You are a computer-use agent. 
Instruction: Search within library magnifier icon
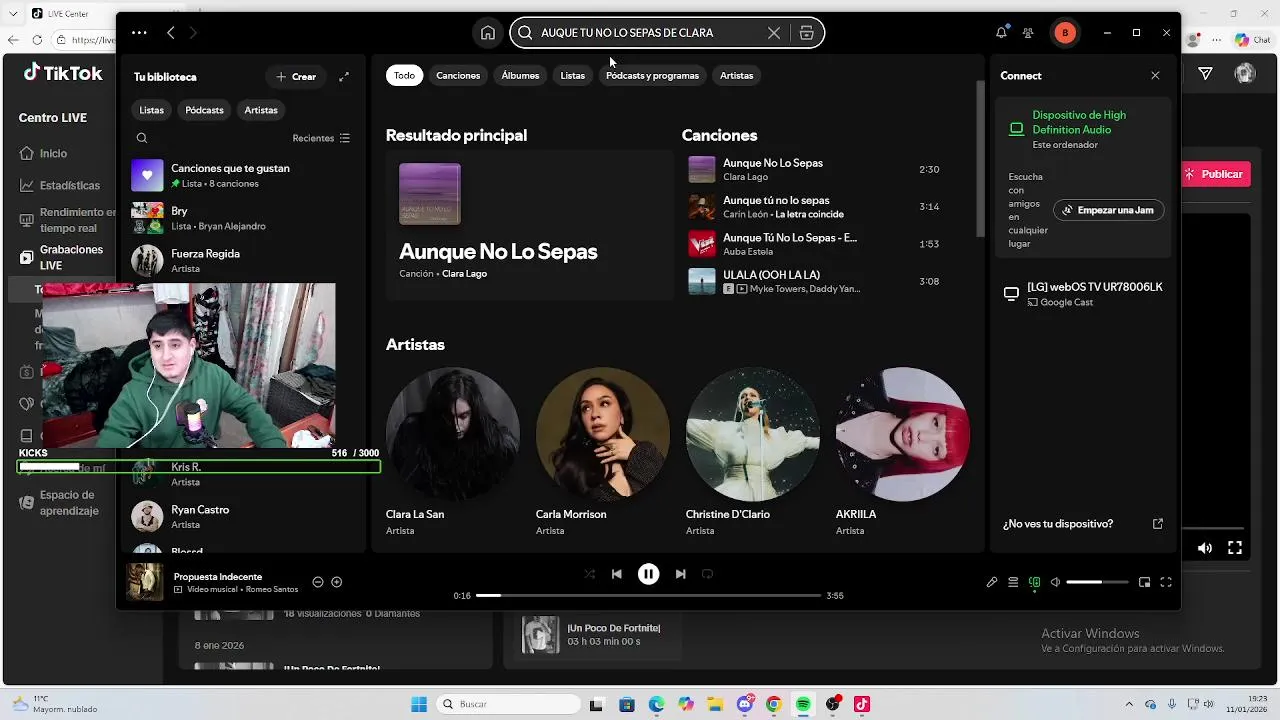pos(142,138)
